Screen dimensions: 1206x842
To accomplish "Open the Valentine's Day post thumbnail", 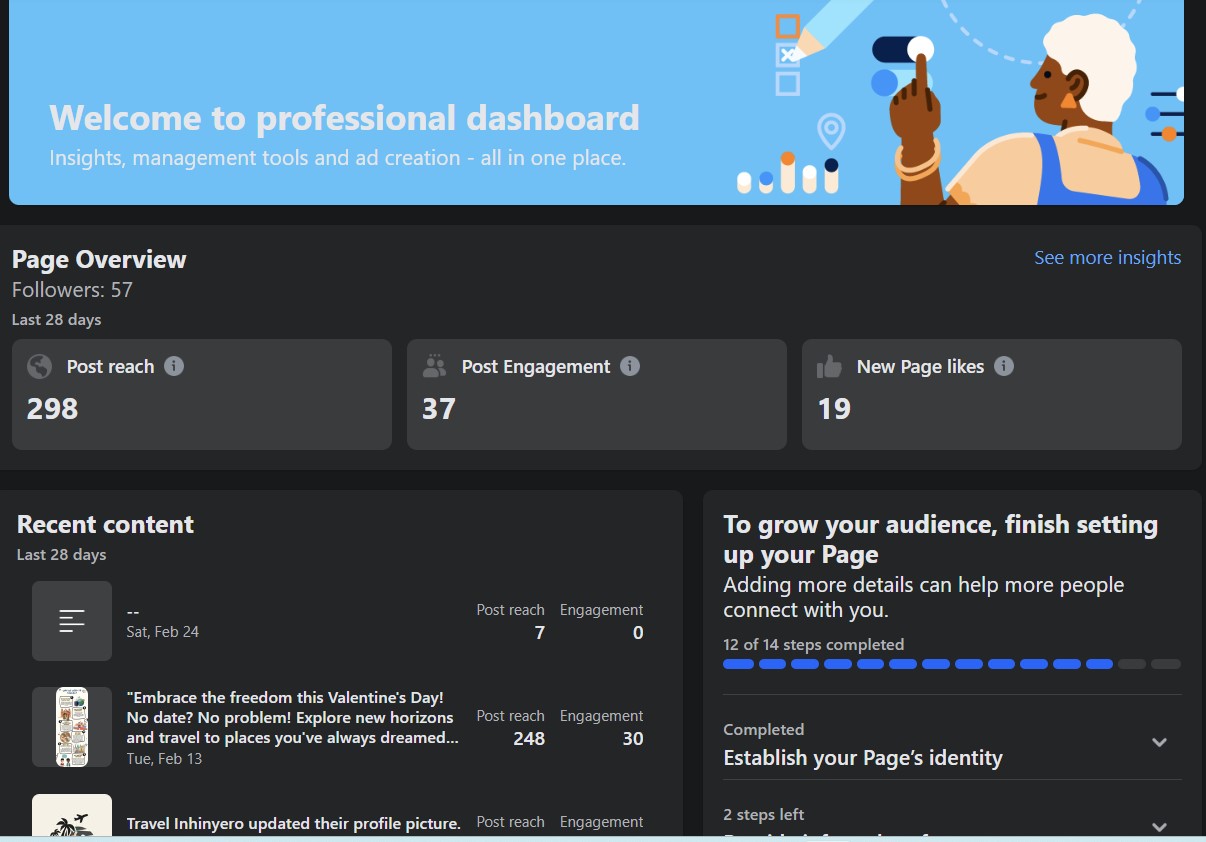I will [72, 727].
